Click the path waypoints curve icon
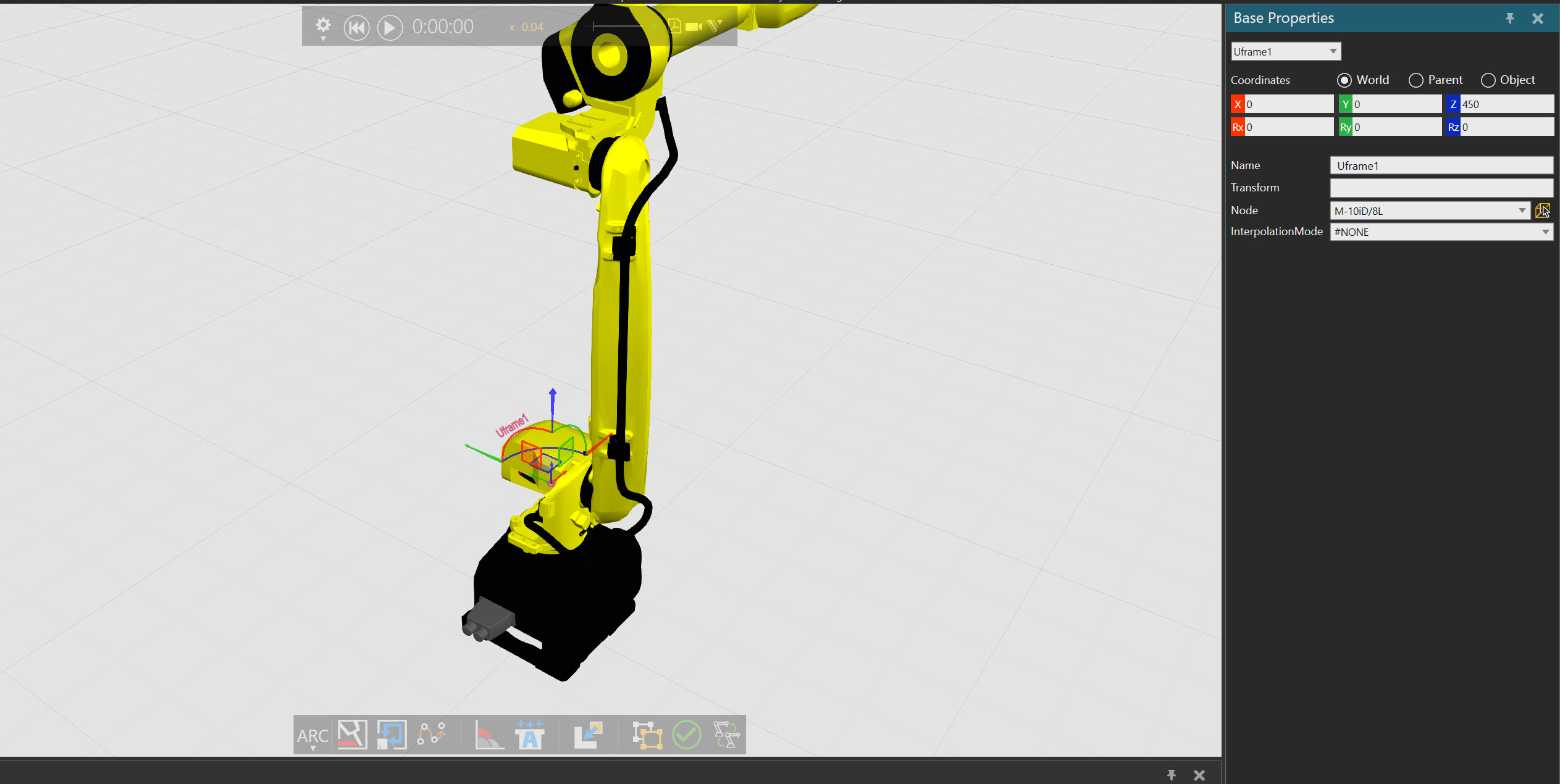The width and height of the screenshot is (1560, 784). click(431, 735)
